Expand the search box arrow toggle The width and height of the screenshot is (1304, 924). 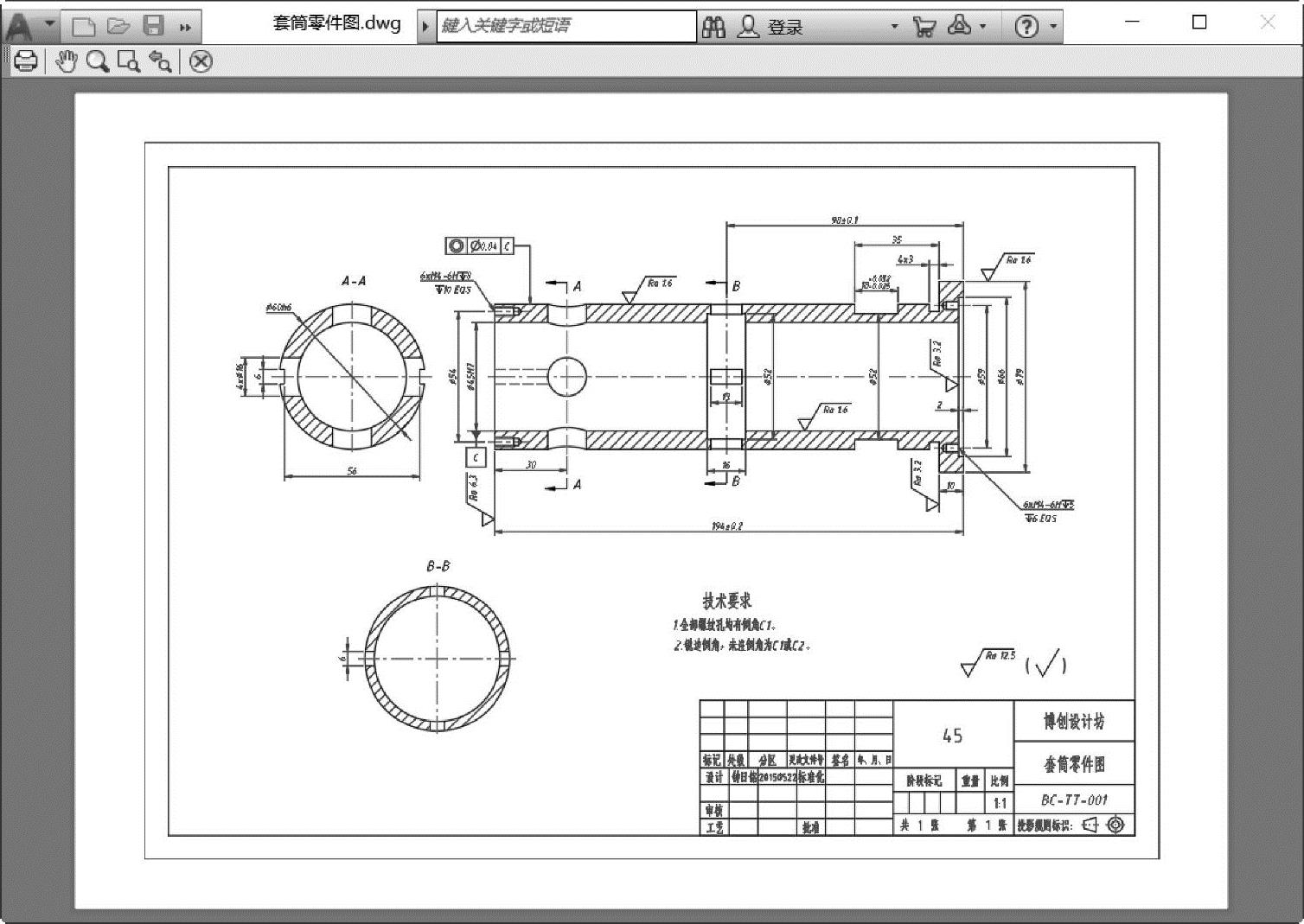(x=425, y=27)
